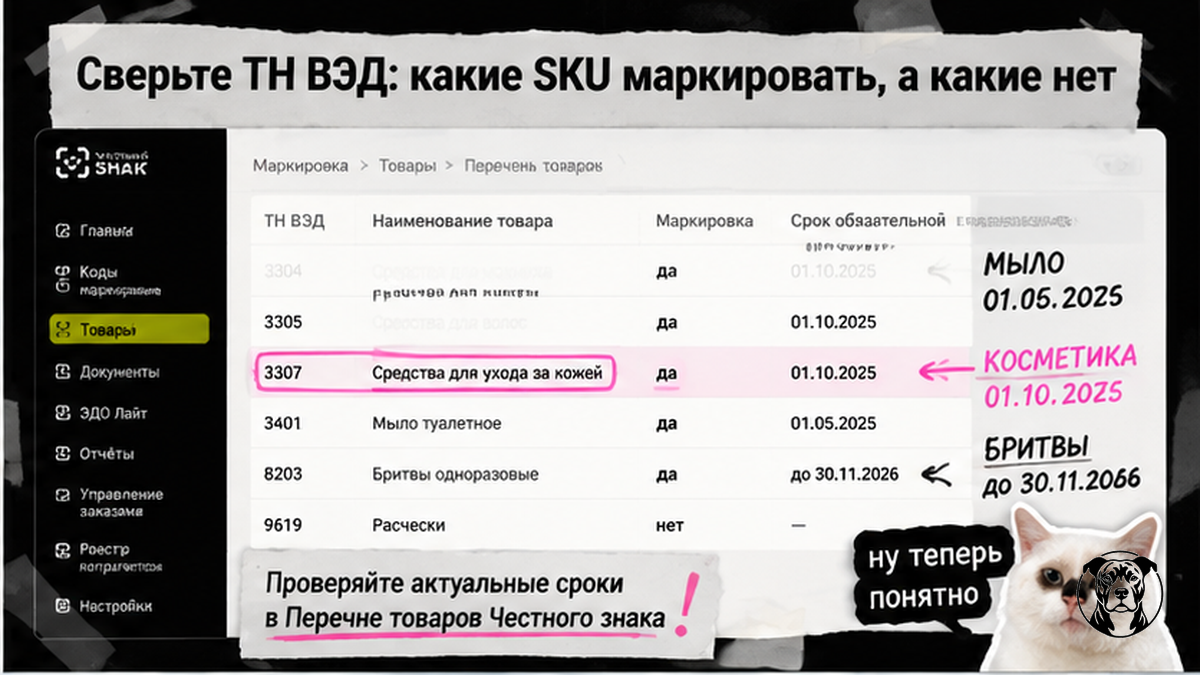
Task: Select code 8203 in the table
Action: [283, 474]
